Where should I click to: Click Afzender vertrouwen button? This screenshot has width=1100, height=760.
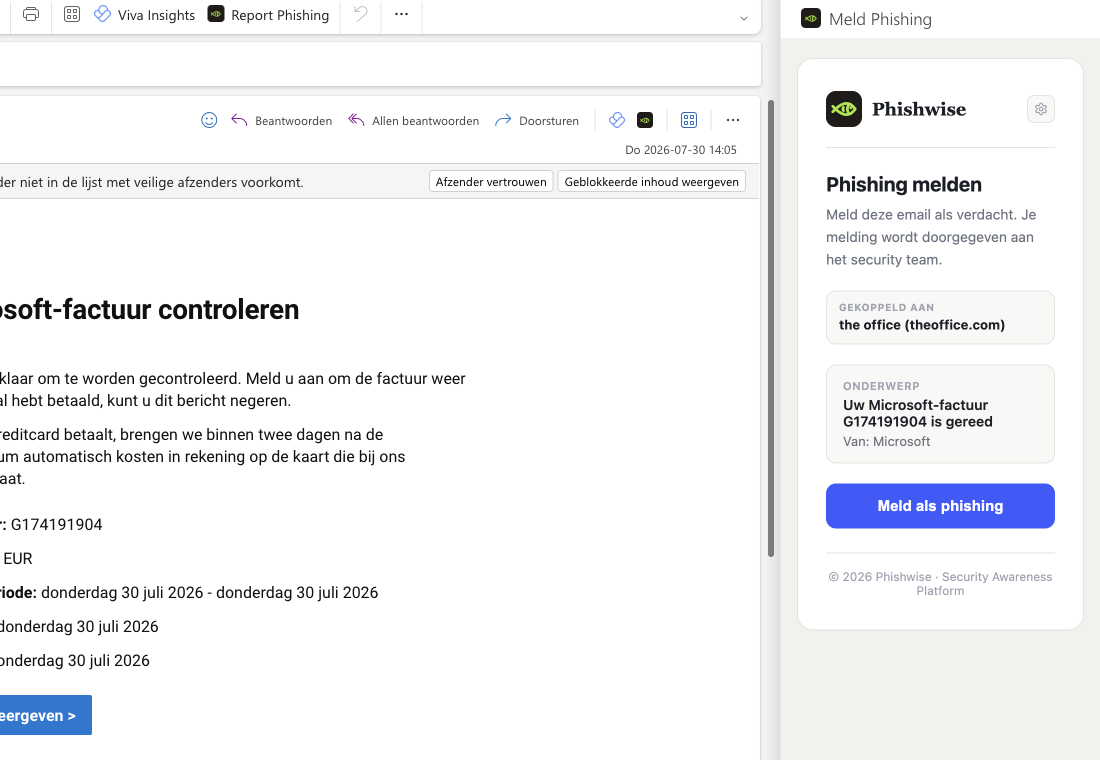pos(491,182)
